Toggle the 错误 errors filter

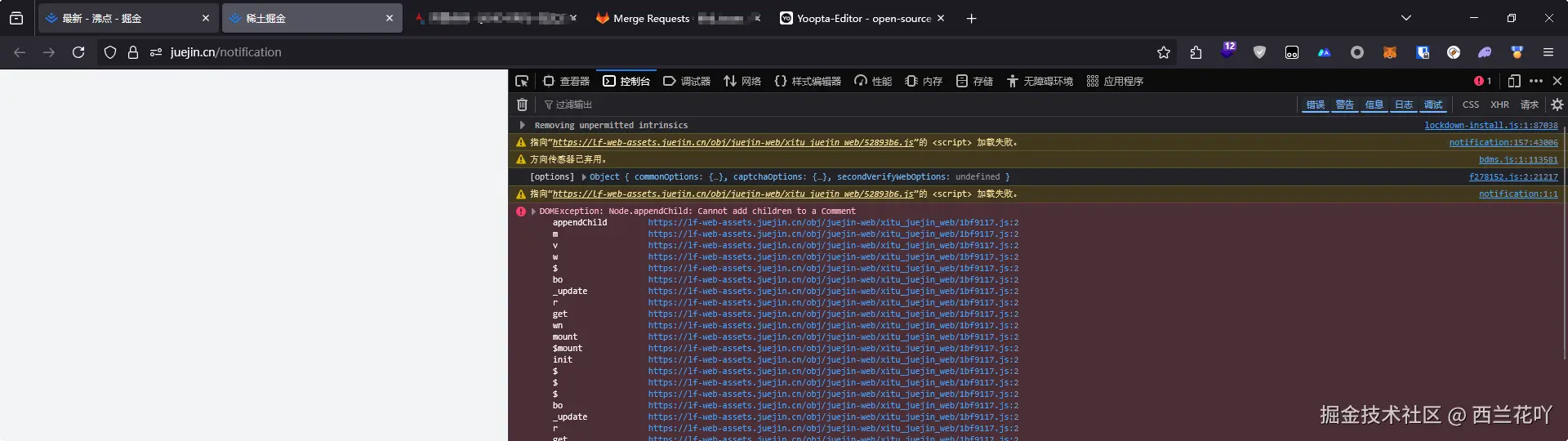coord(1315,105)
